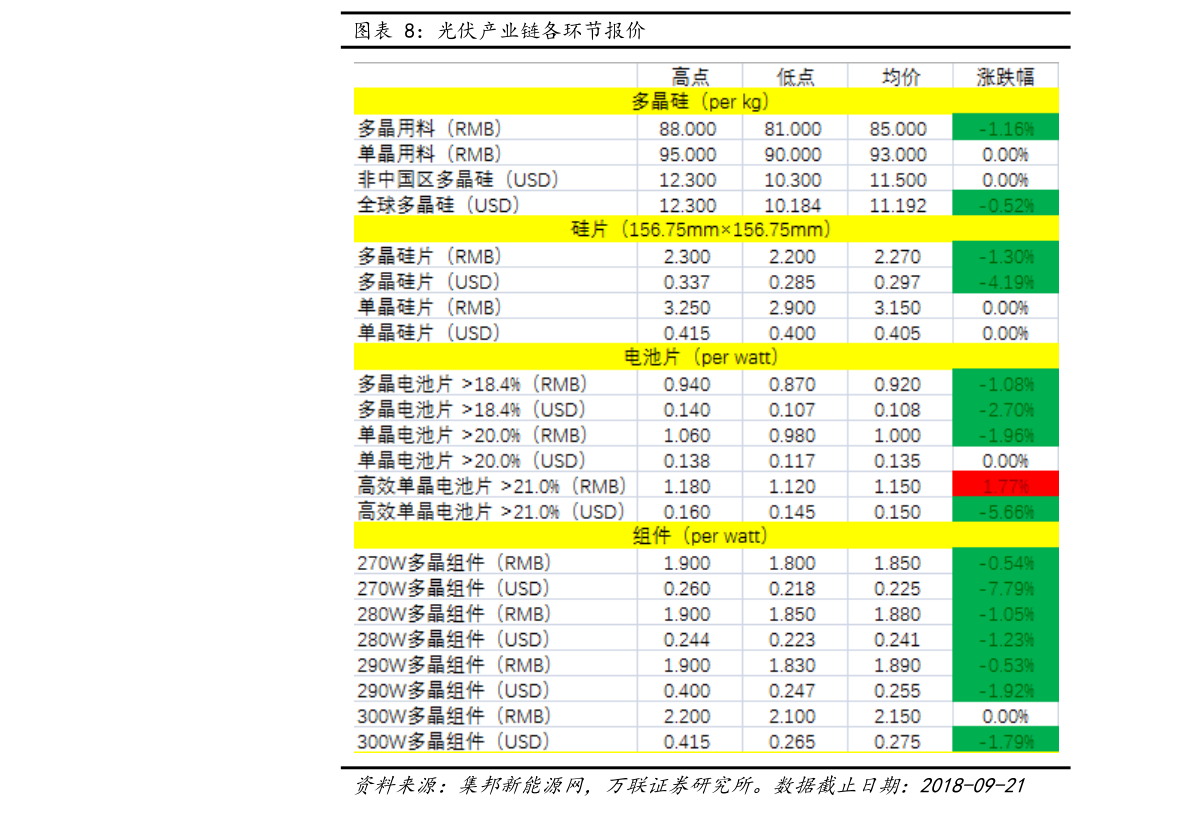Image resolution: width=1191 pixels, height=816 pixels.
Task: Select the average price "11.192"
Action: tap(898, 206)
